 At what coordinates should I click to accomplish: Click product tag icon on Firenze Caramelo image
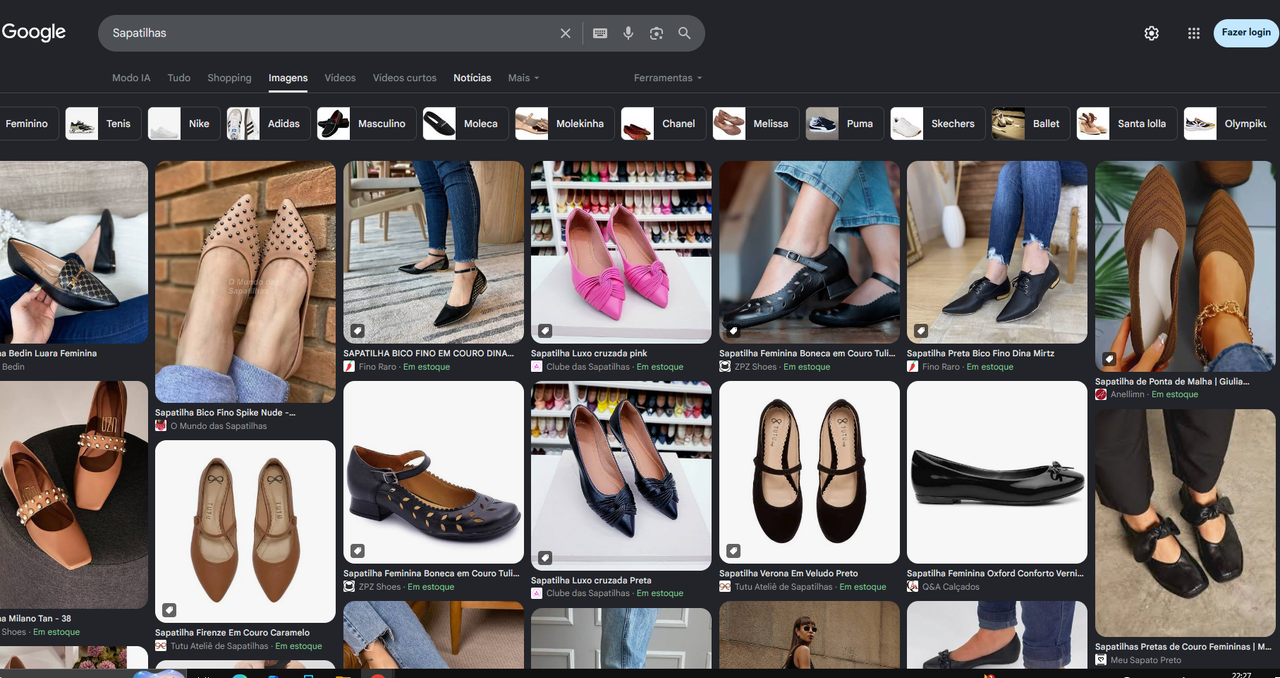(x=169, y=610)
